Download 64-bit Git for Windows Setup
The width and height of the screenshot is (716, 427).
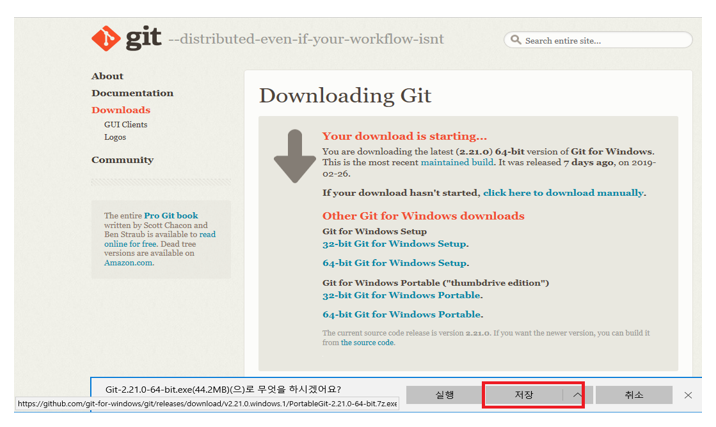click(395, 263)
